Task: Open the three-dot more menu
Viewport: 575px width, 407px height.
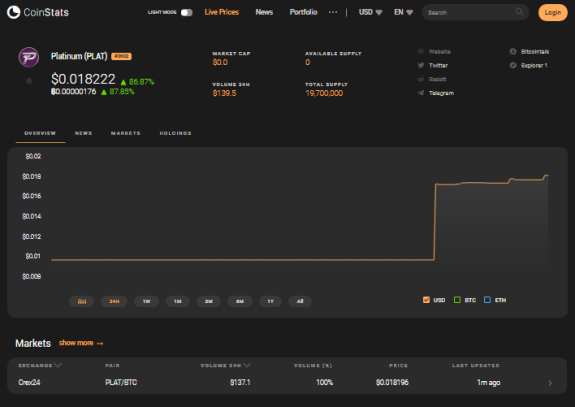Action: click(333, 12)
